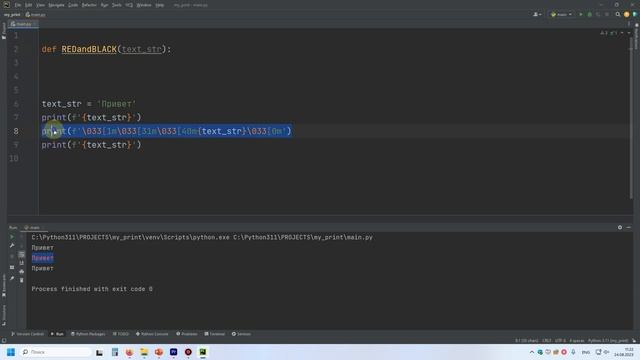Toggle soft-wrap in Run console

tap(22, 254)
